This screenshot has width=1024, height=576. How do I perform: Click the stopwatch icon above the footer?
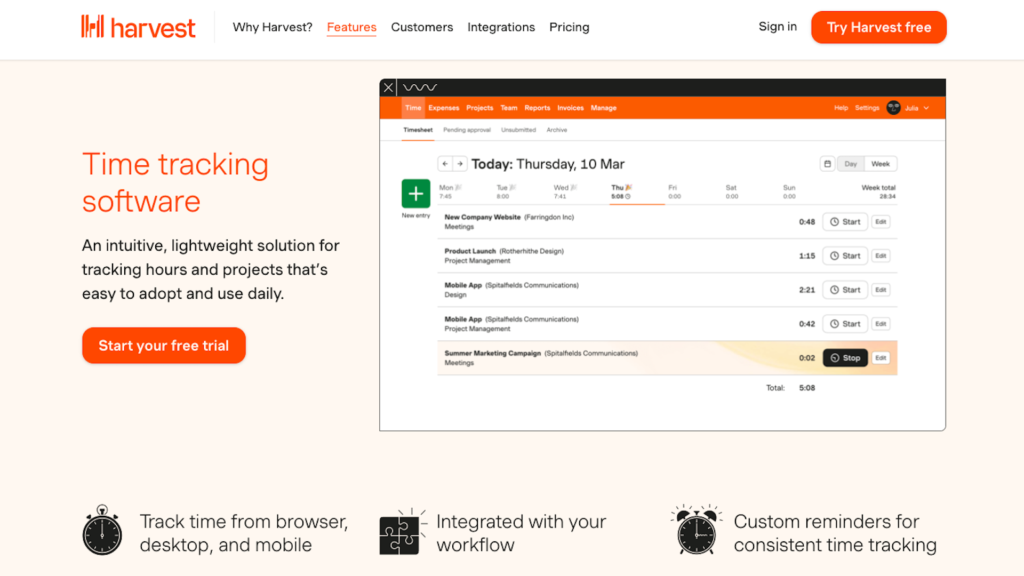coord(102,531)
